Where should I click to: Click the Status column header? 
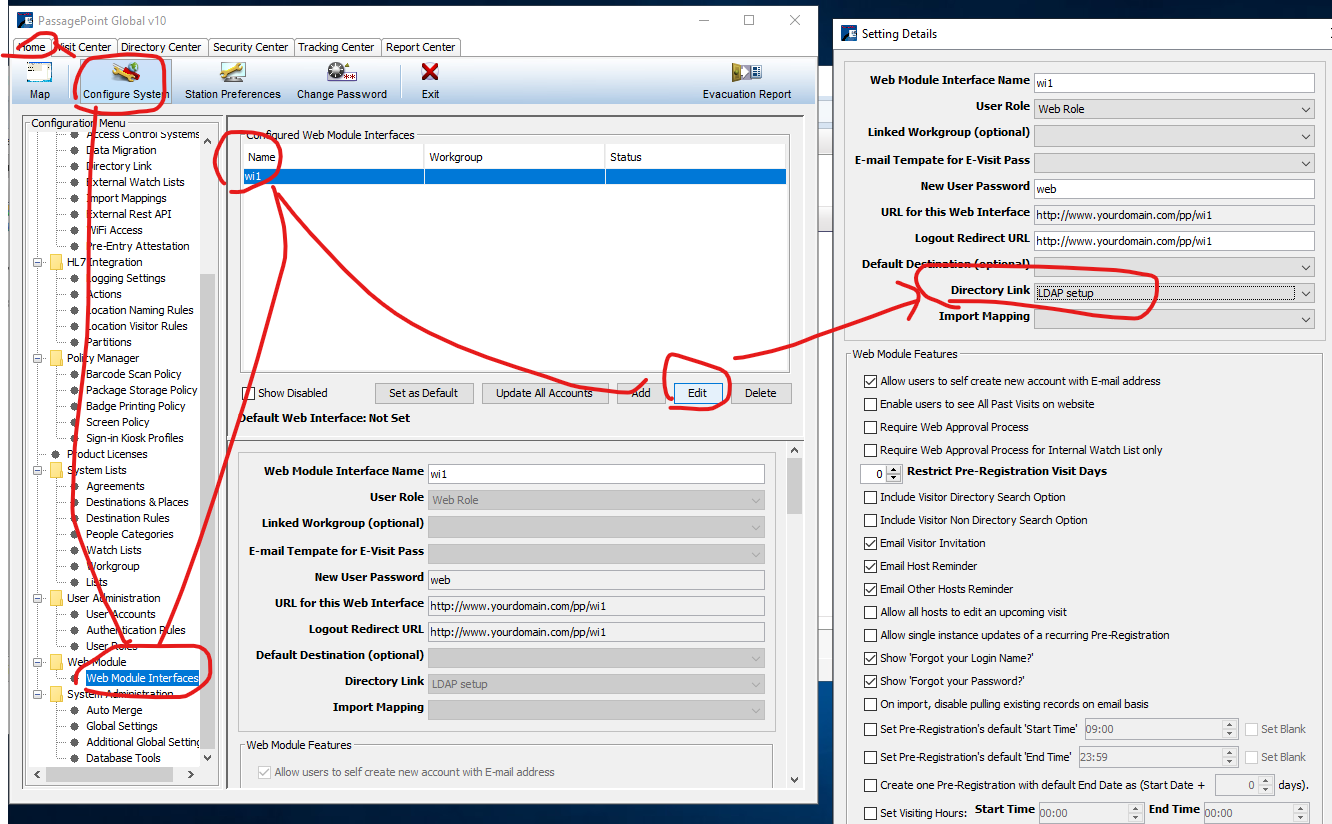tap(696, 157)
